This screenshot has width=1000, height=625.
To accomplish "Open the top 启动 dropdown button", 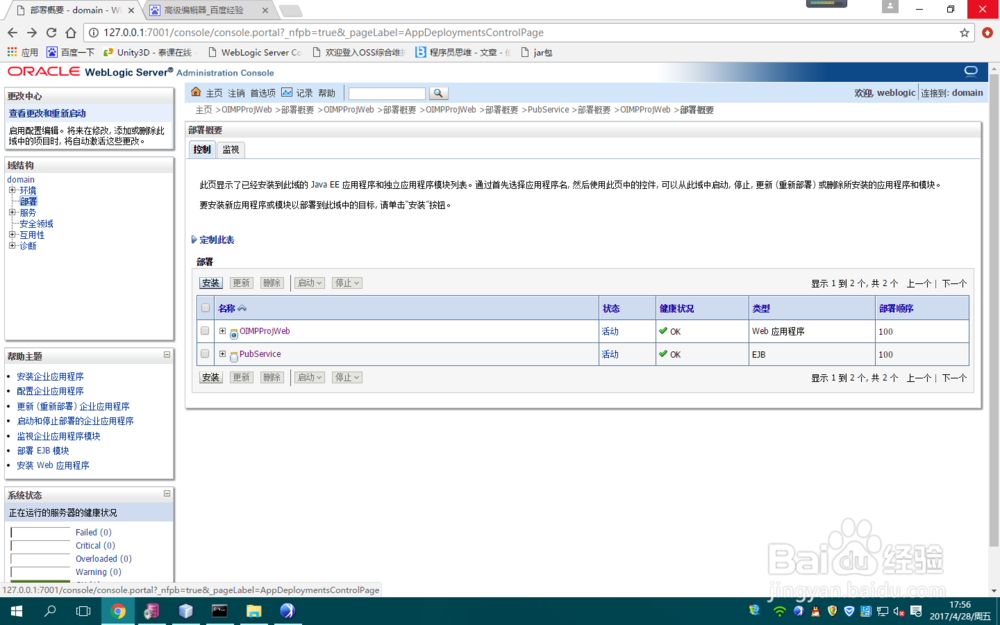I will 310,283.
